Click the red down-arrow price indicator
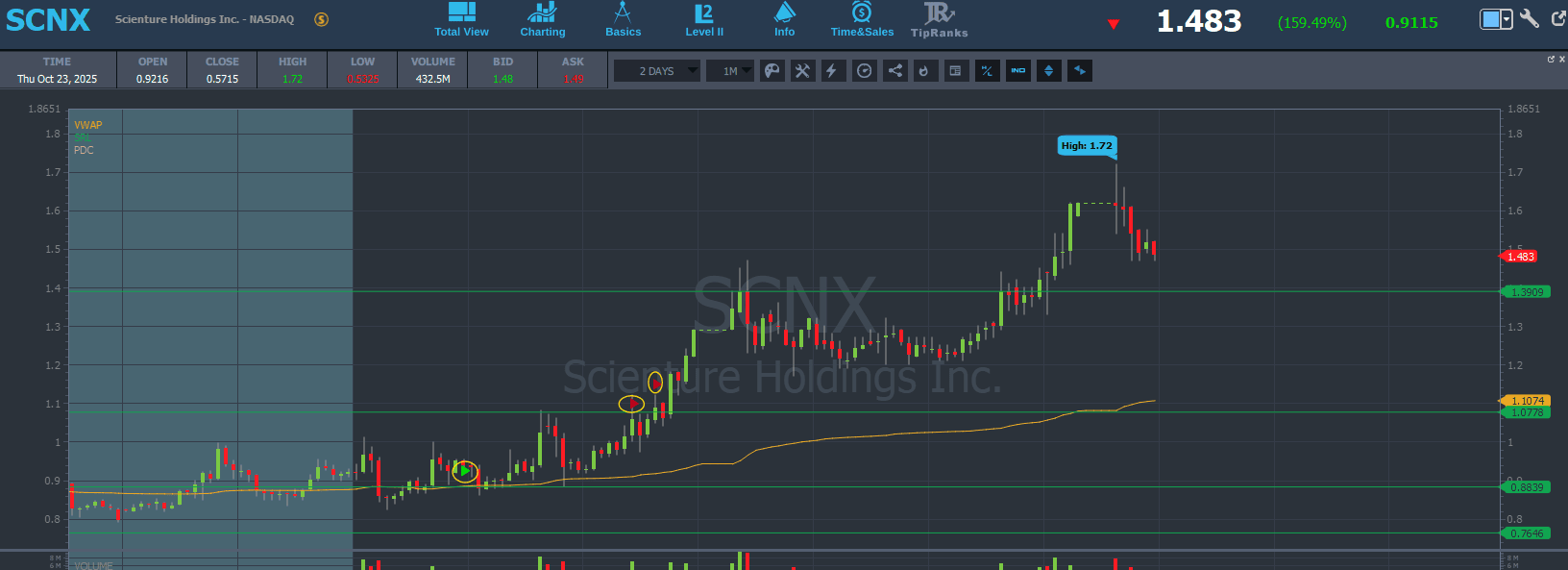This screenshot has width=1568, height=570. click(1114, 24)
